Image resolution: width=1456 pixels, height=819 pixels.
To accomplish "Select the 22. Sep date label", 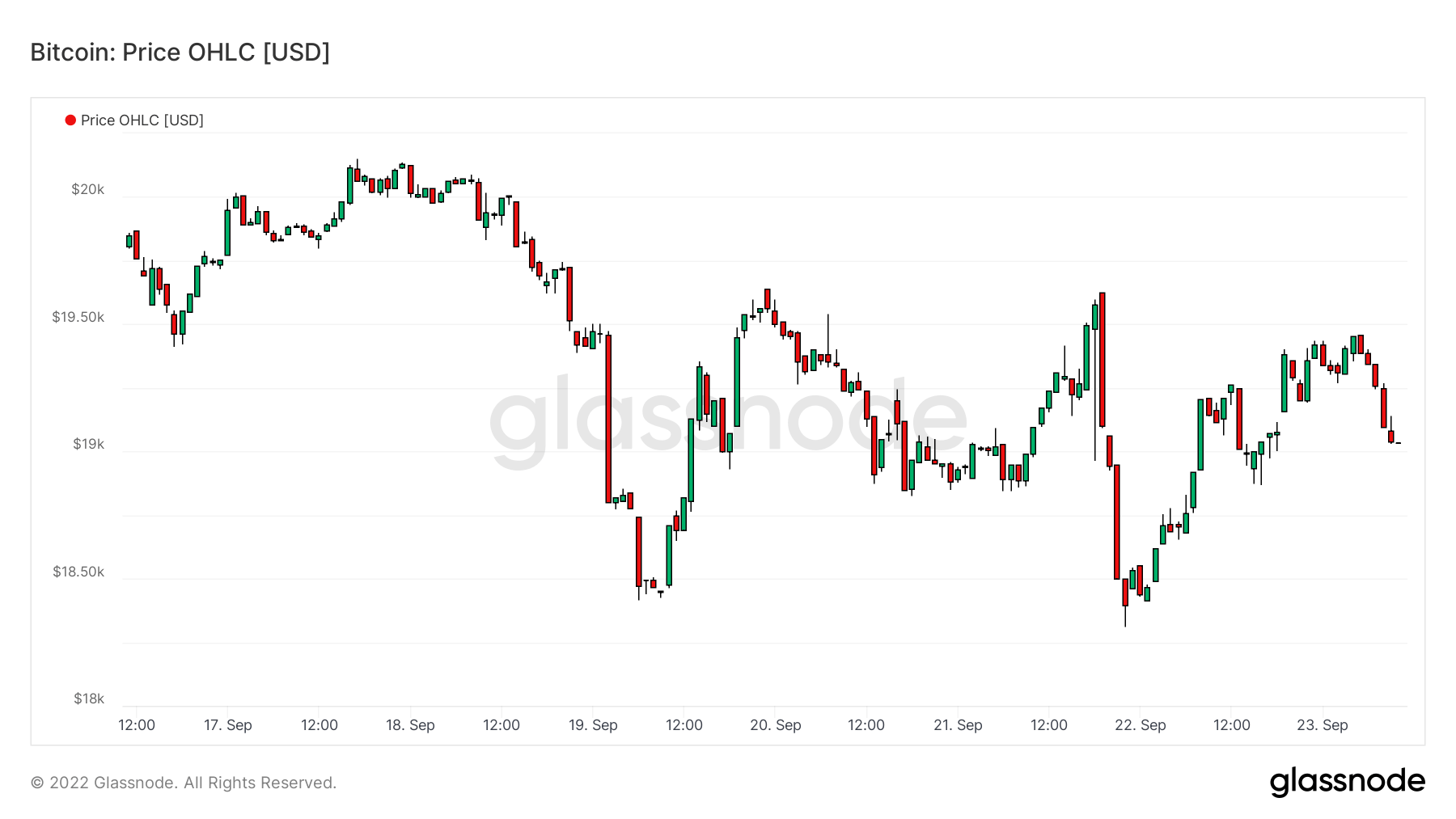I will coord(1141,725).
